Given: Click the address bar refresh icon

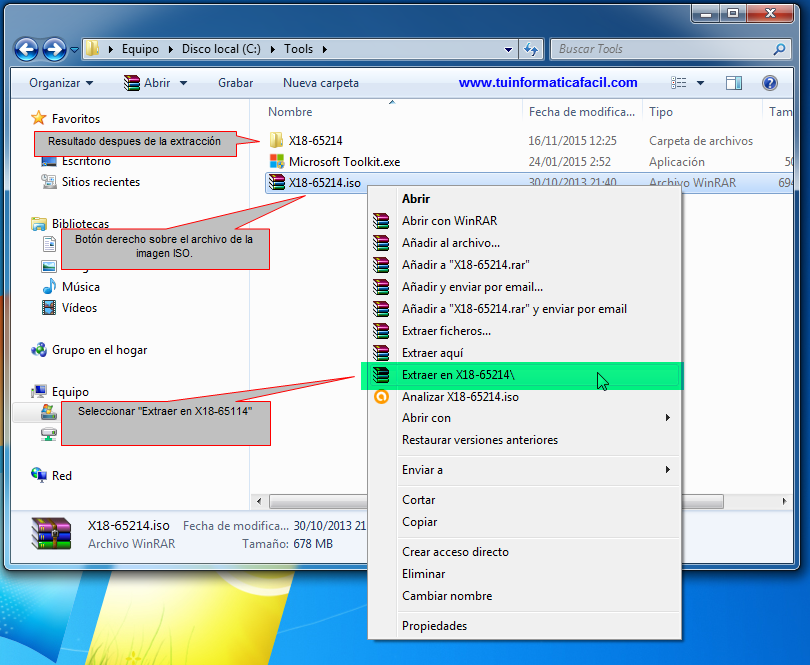Looking at the screenshot, I should [x=531, y=50].
